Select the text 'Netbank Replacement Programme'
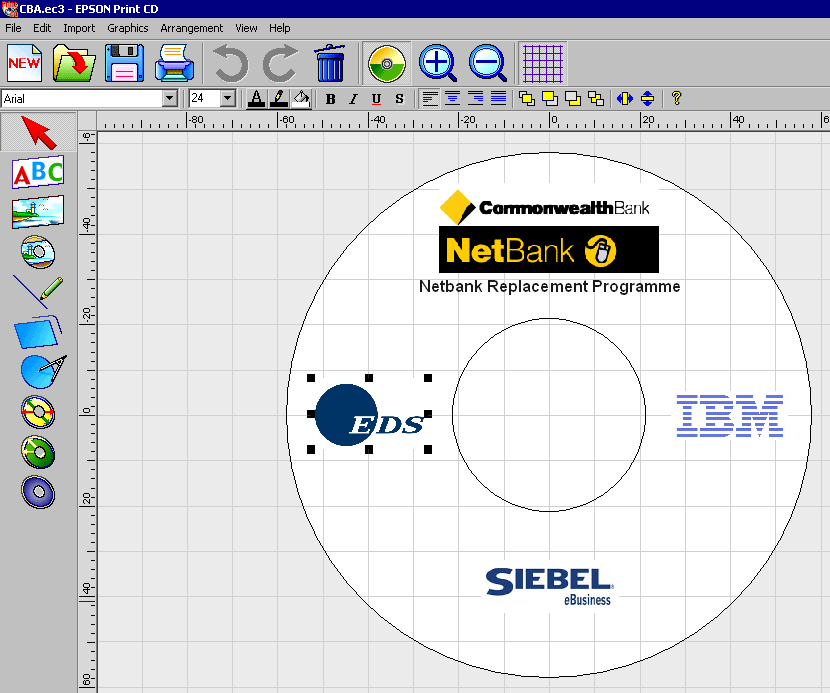This screenshot has width=830, height=693. [x=549, y=286]
